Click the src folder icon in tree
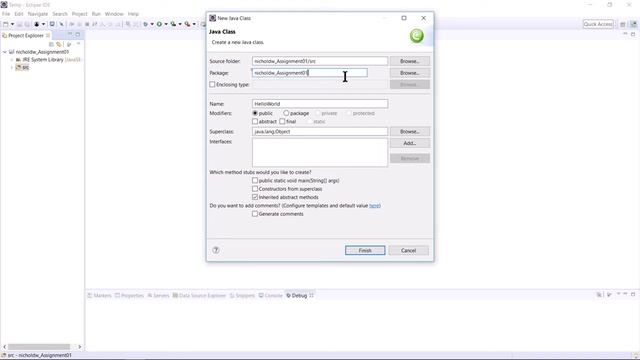The image size is (640, 360). point(18,67)
